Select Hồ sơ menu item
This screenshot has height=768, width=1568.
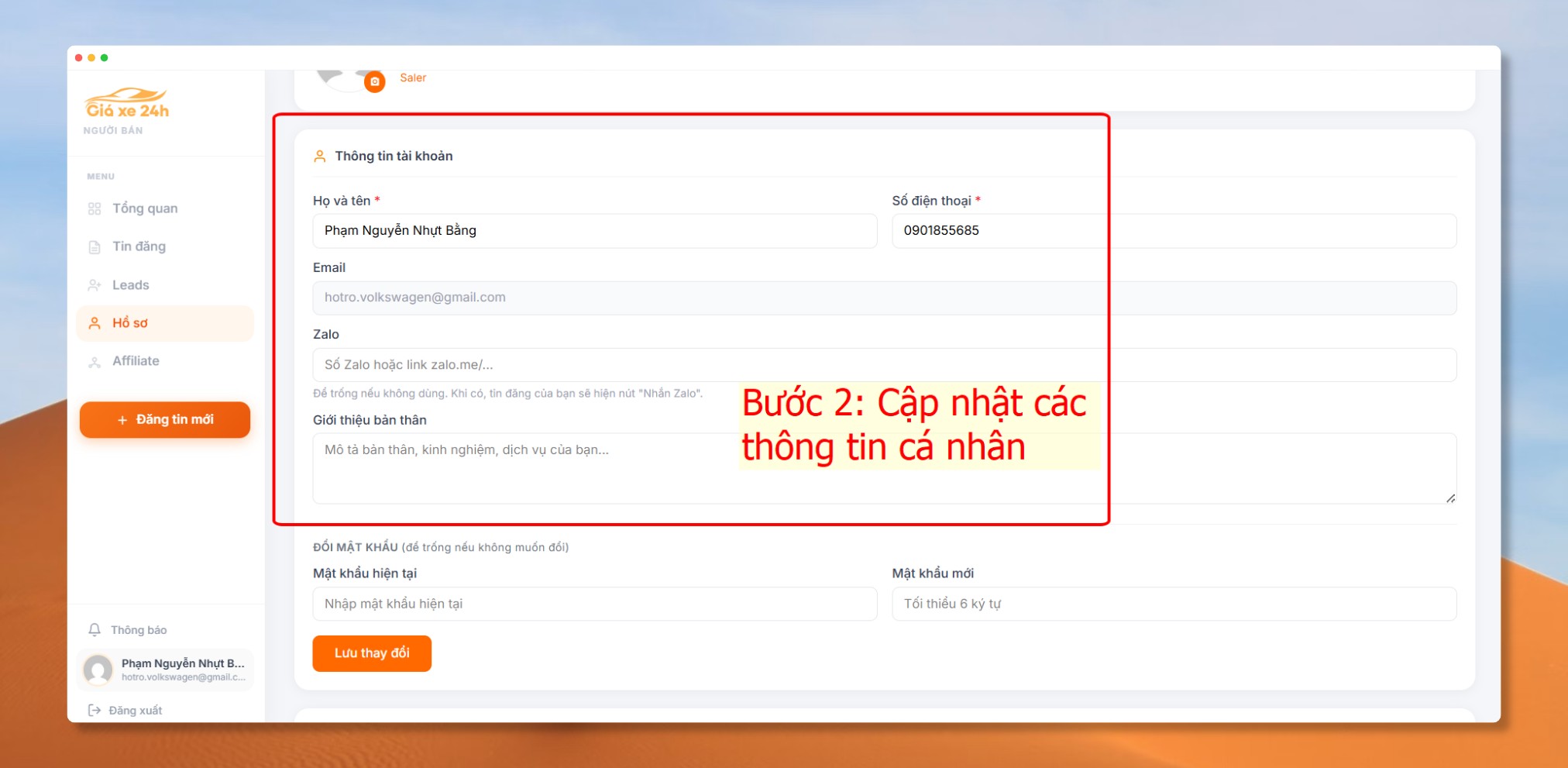tap(165, 323)
